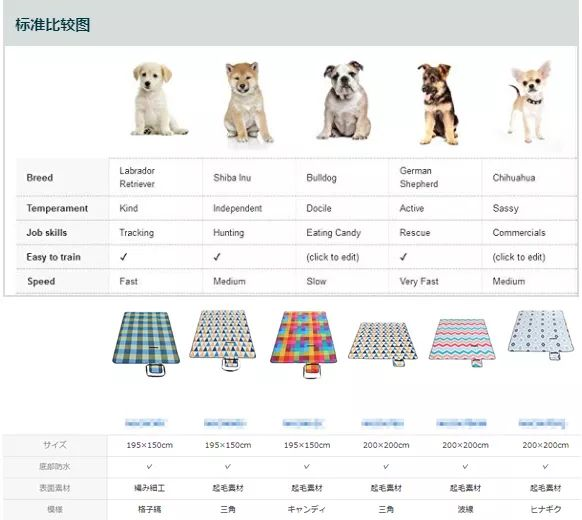Viewport: 582px width, 520px height.
Task: Click the 模様 row label
Action: tap(55, 509)
